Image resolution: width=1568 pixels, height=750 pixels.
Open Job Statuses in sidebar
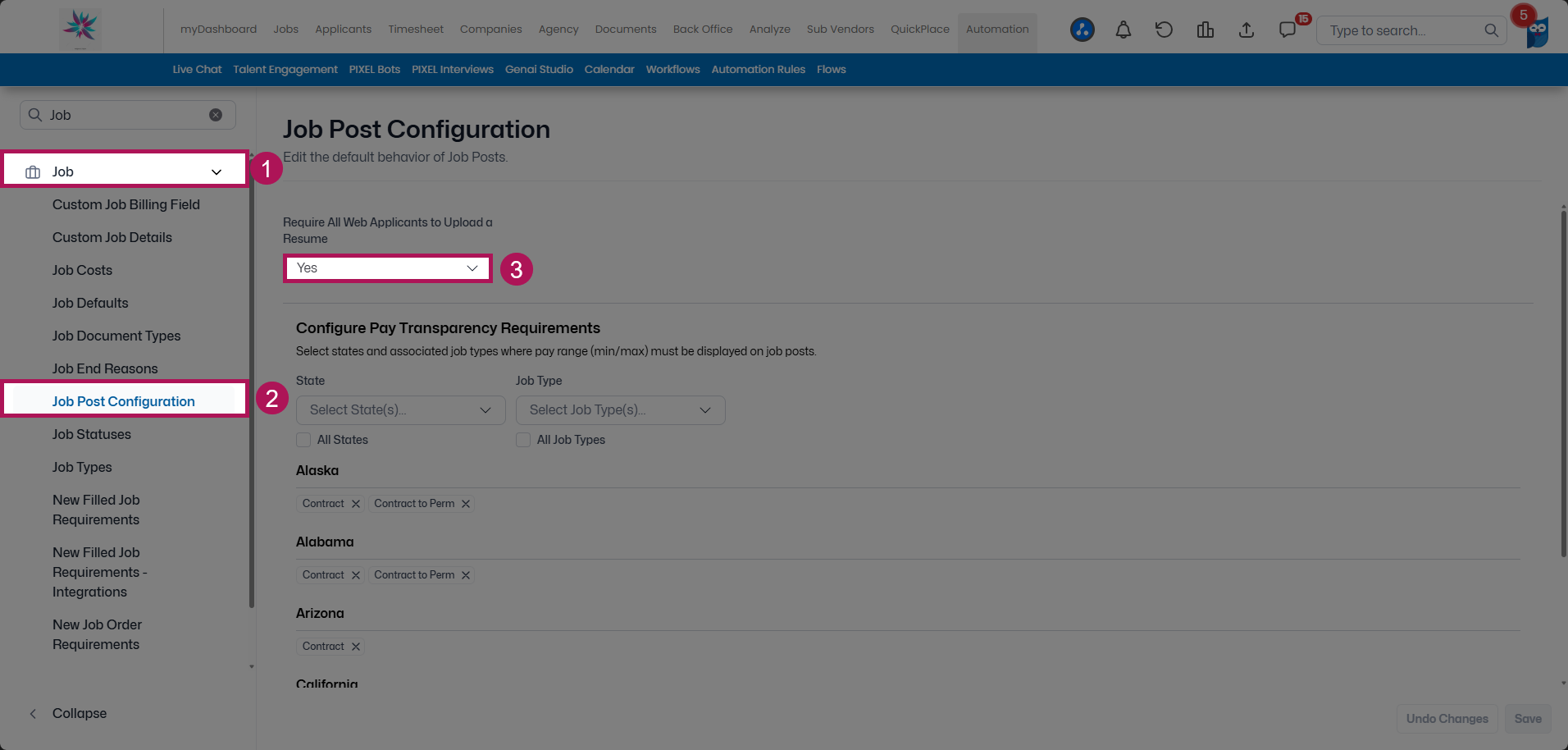pyautogui.click(x=92, y=434)
